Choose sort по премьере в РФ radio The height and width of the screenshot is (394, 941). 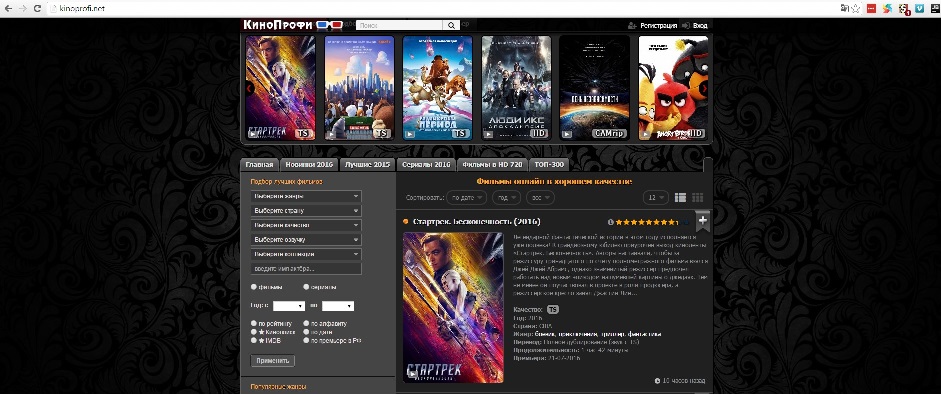point(306,340)
